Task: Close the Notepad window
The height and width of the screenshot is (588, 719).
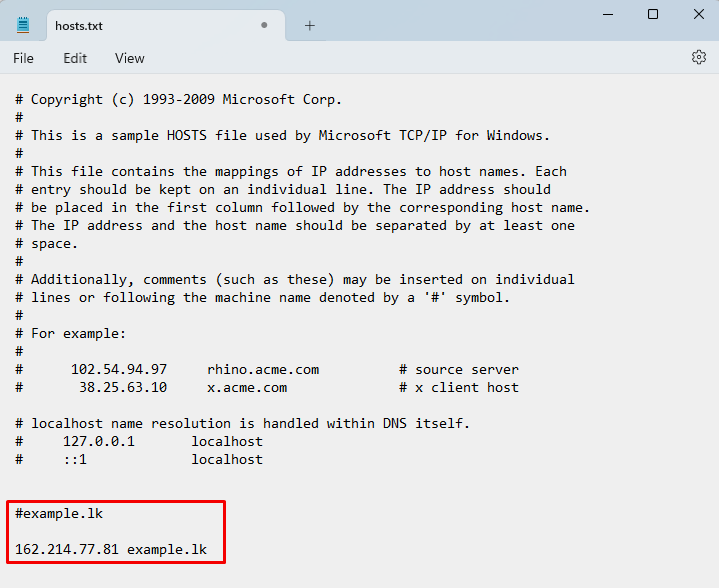Action: (698, 14)
